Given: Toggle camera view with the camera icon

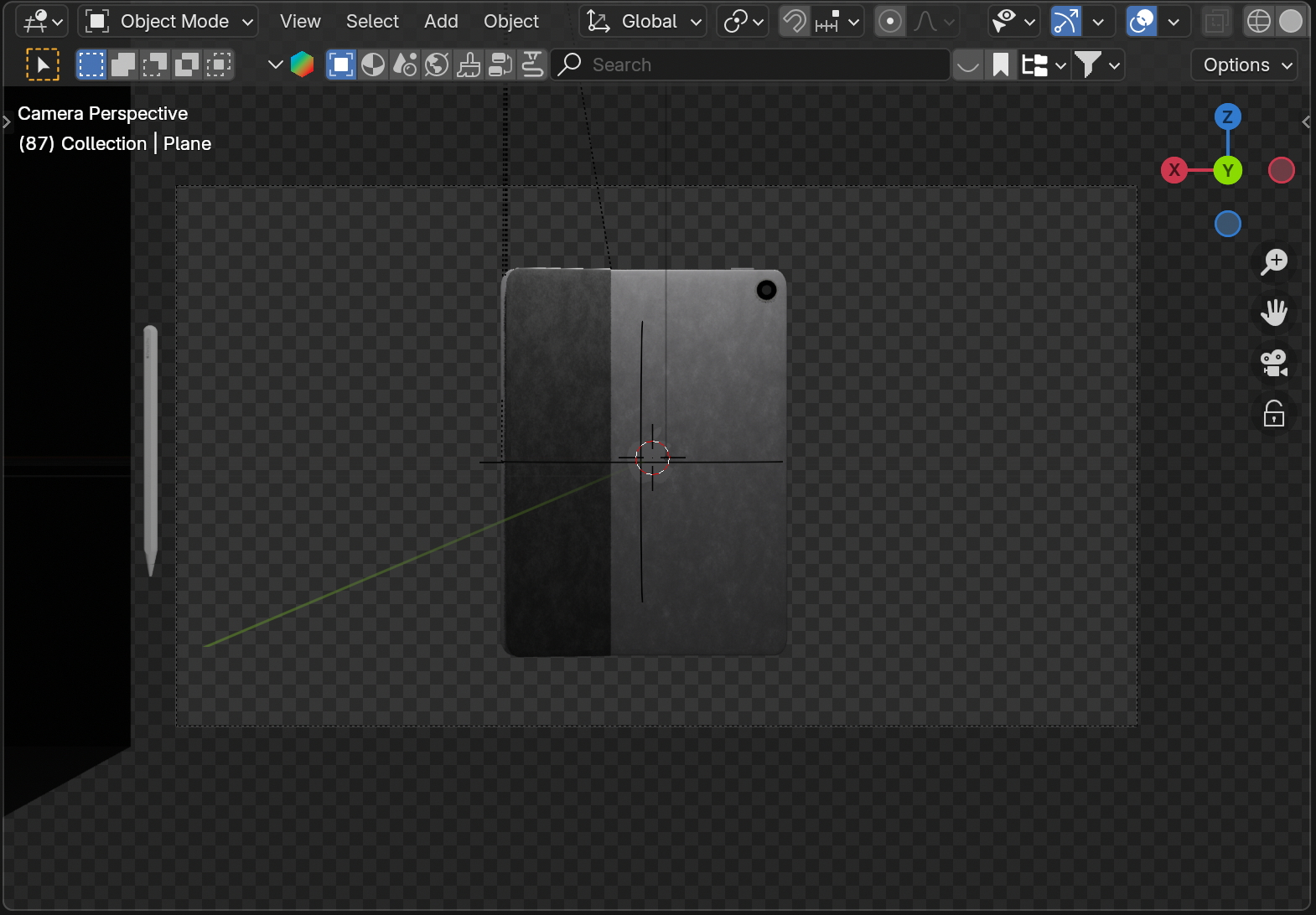Looking at the screenshot, I should click(x=1274, y=363).
